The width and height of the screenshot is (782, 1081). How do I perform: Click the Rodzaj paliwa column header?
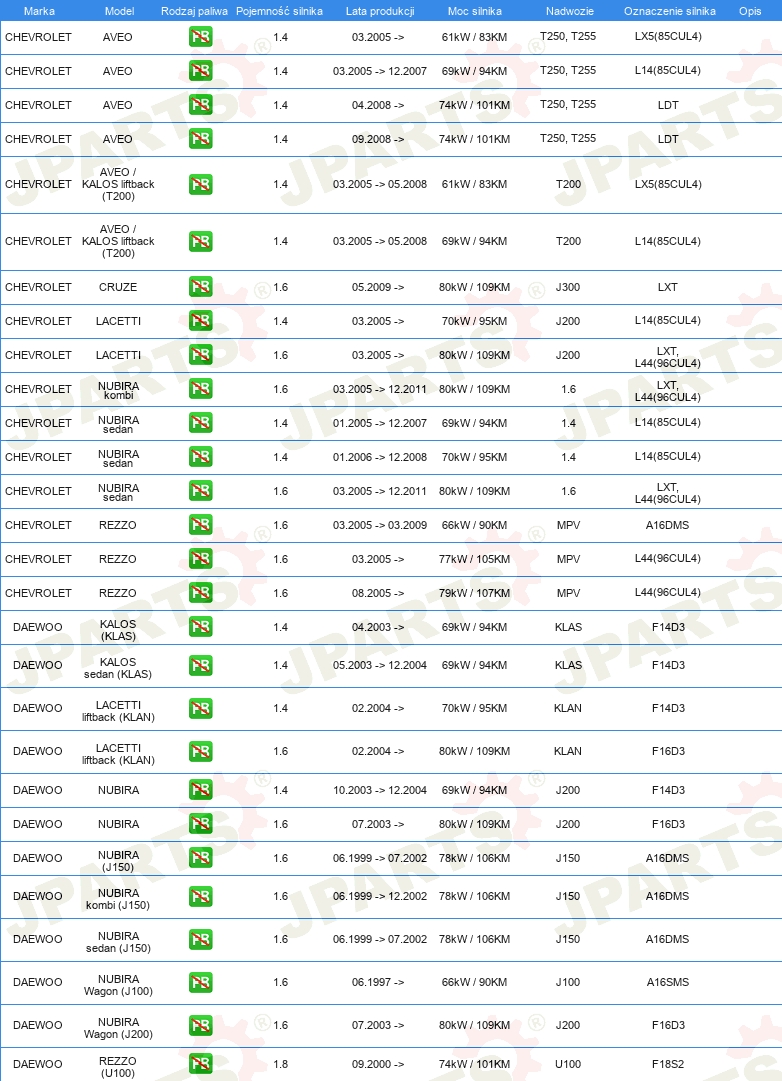[194, 11]
